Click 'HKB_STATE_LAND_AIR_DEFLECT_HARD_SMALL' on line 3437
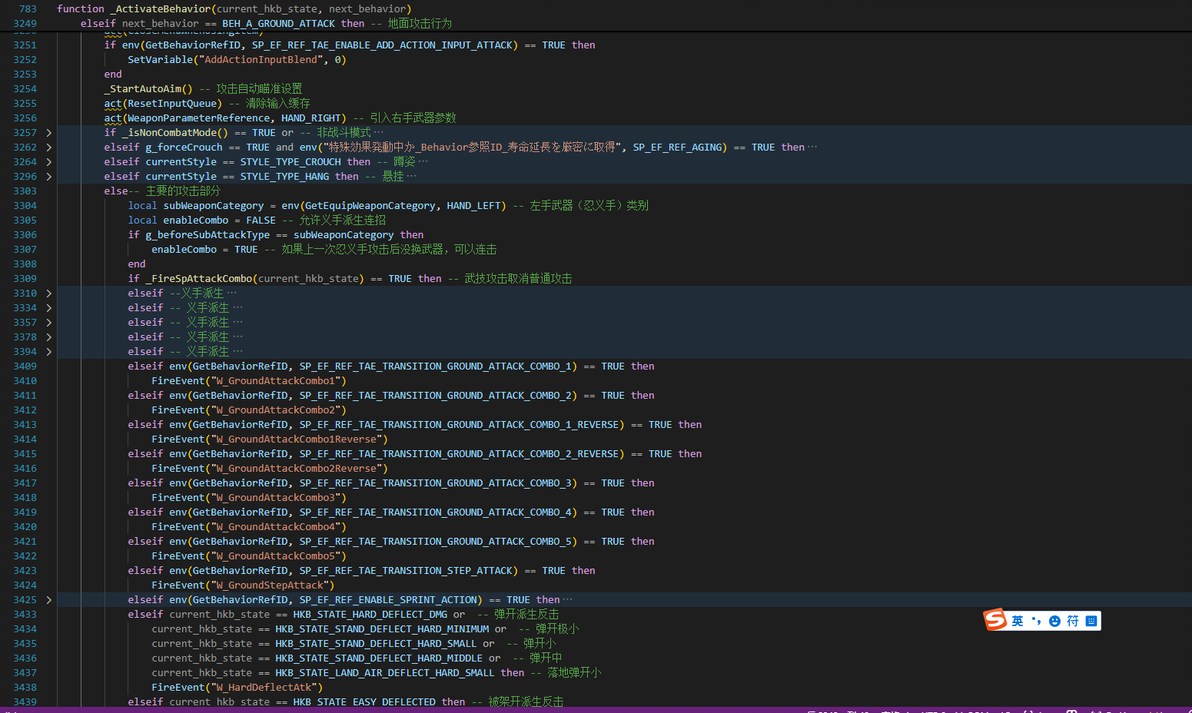Viewport: 1192px width, 713px height. (x=385, y=673)
